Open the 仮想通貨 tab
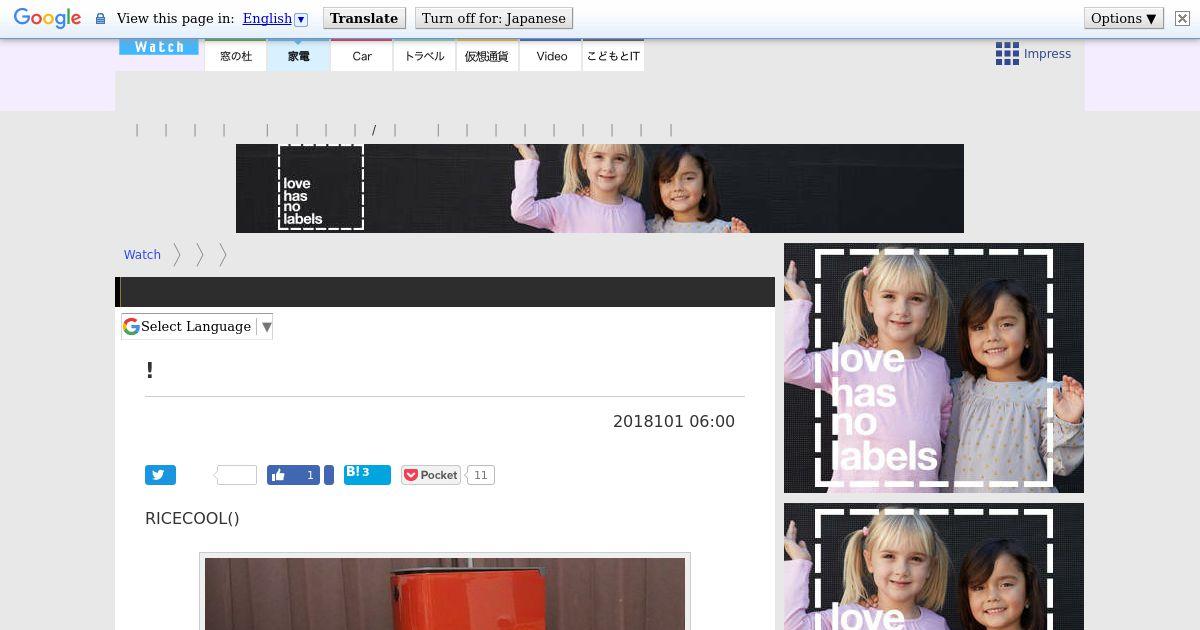 tap(487, 56)
